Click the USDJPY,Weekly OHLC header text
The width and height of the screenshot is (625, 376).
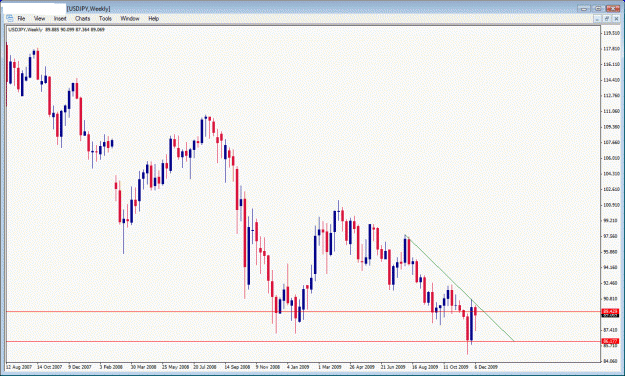tap(56, 30)
